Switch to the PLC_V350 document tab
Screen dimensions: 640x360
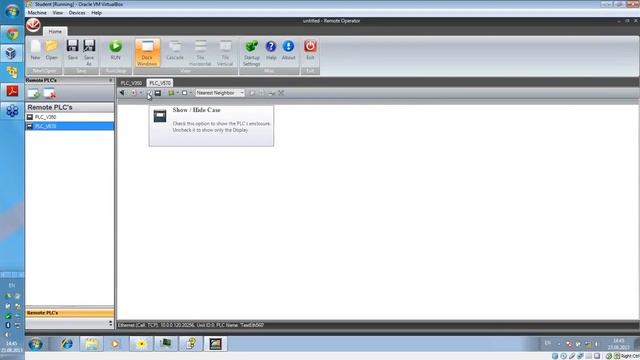coord(131,83)
